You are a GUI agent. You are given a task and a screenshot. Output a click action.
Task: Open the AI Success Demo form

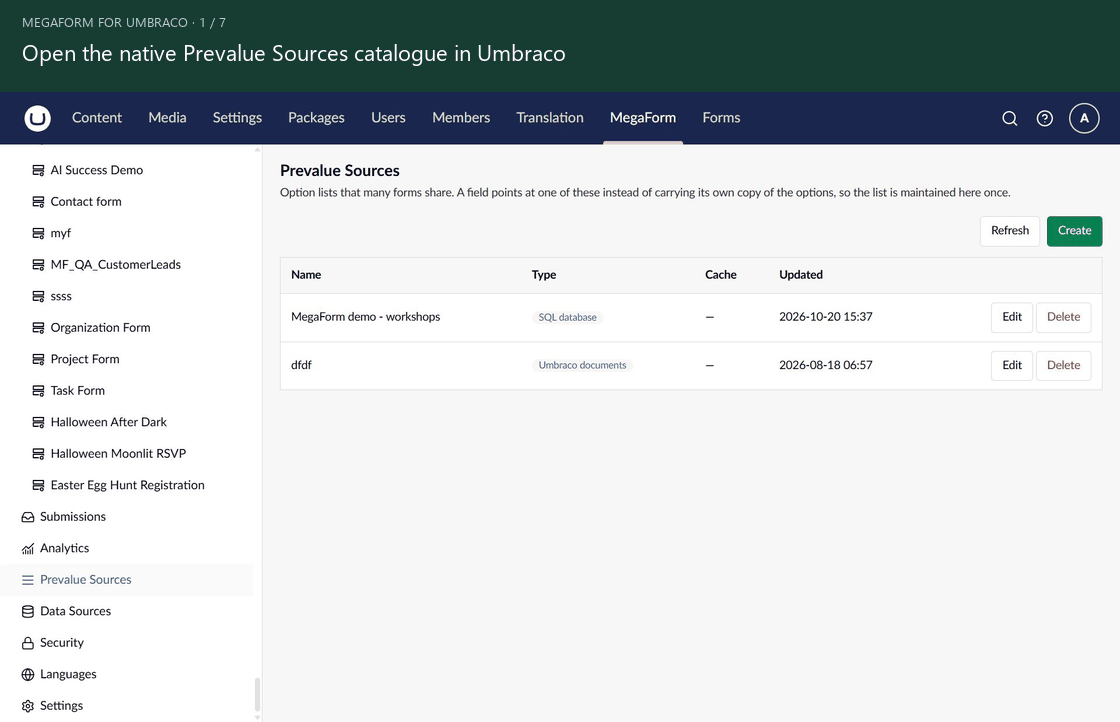coord(96,170)
